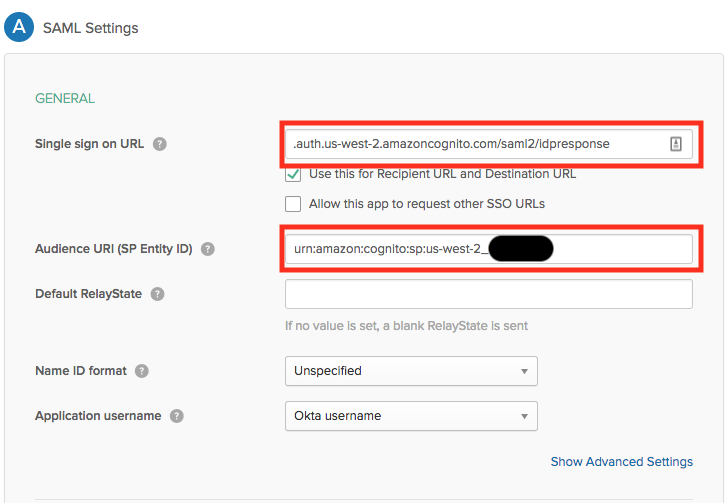The width and height of the screenshot is (728, 503).
Task: Click the SAML Settings heading
Action: click(91, 28)
